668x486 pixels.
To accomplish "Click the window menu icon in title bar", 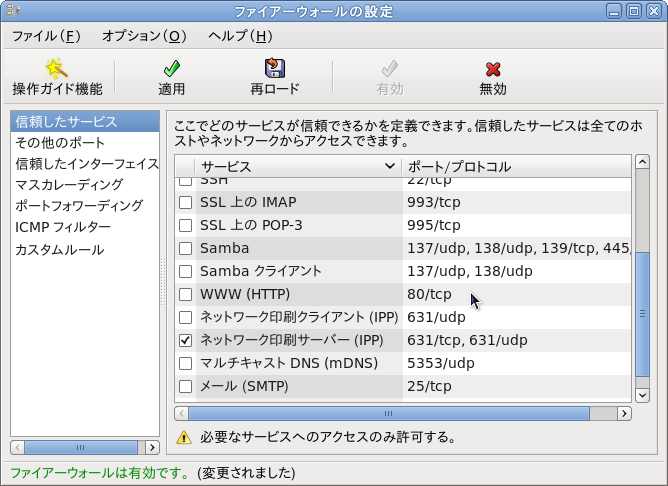I will pos(12,12).
